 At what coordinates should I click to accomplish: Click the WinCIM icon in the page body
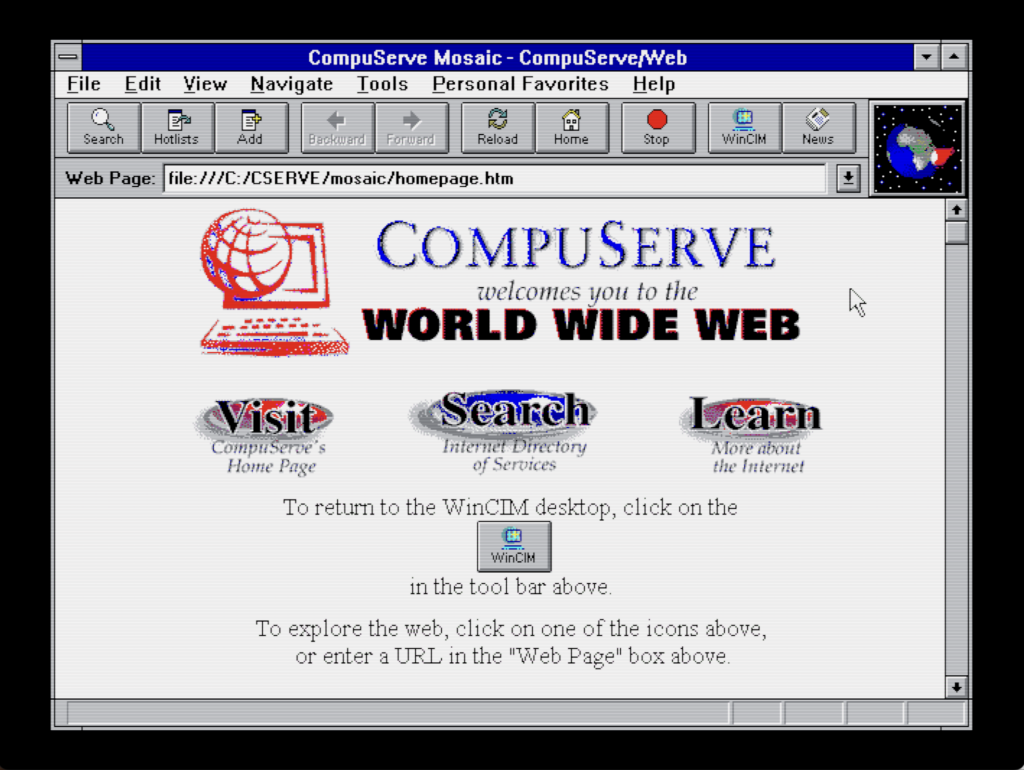tap(514, 546)
